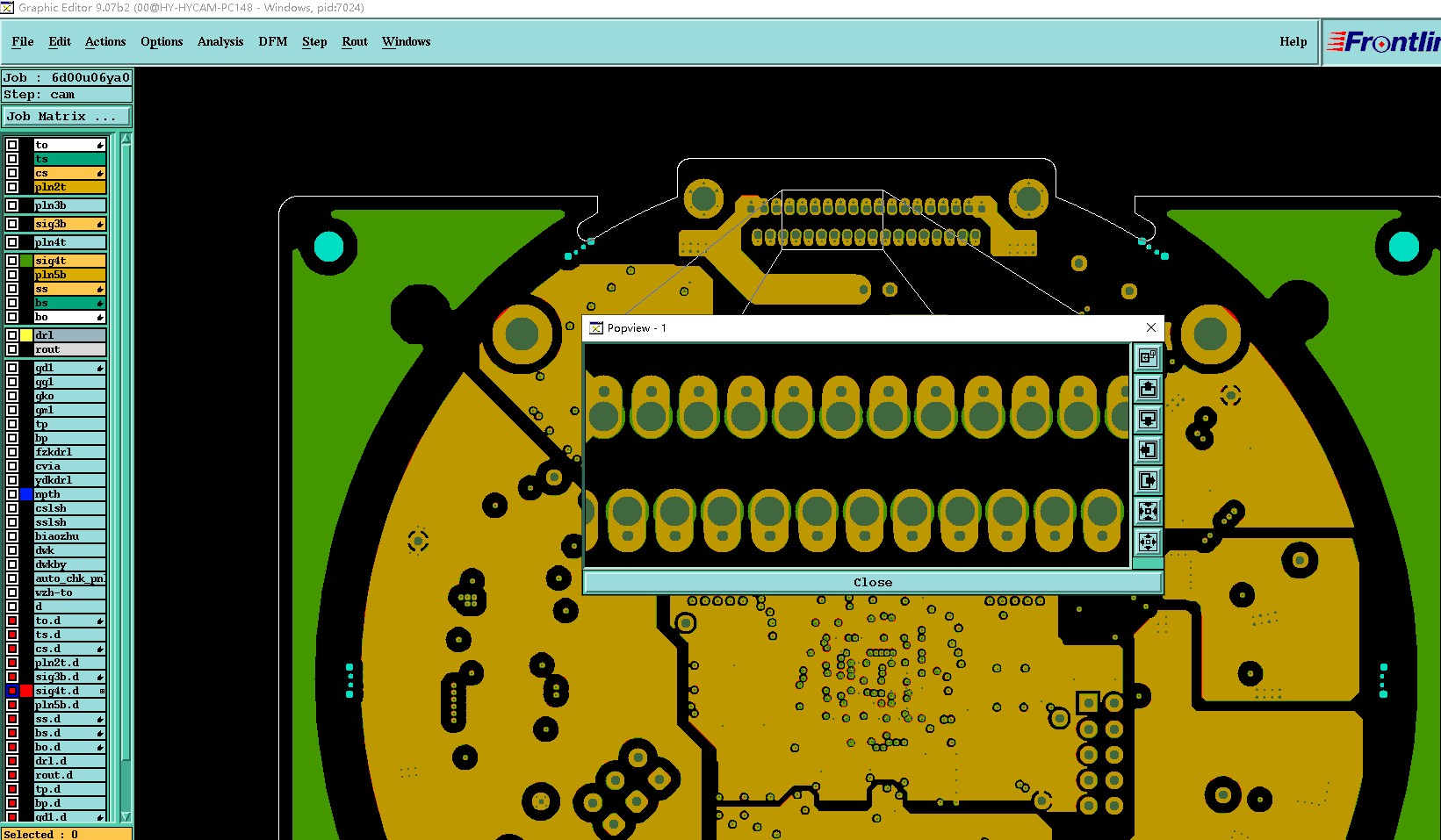Toggle the sig4t layer checkbox

point(12,261)
